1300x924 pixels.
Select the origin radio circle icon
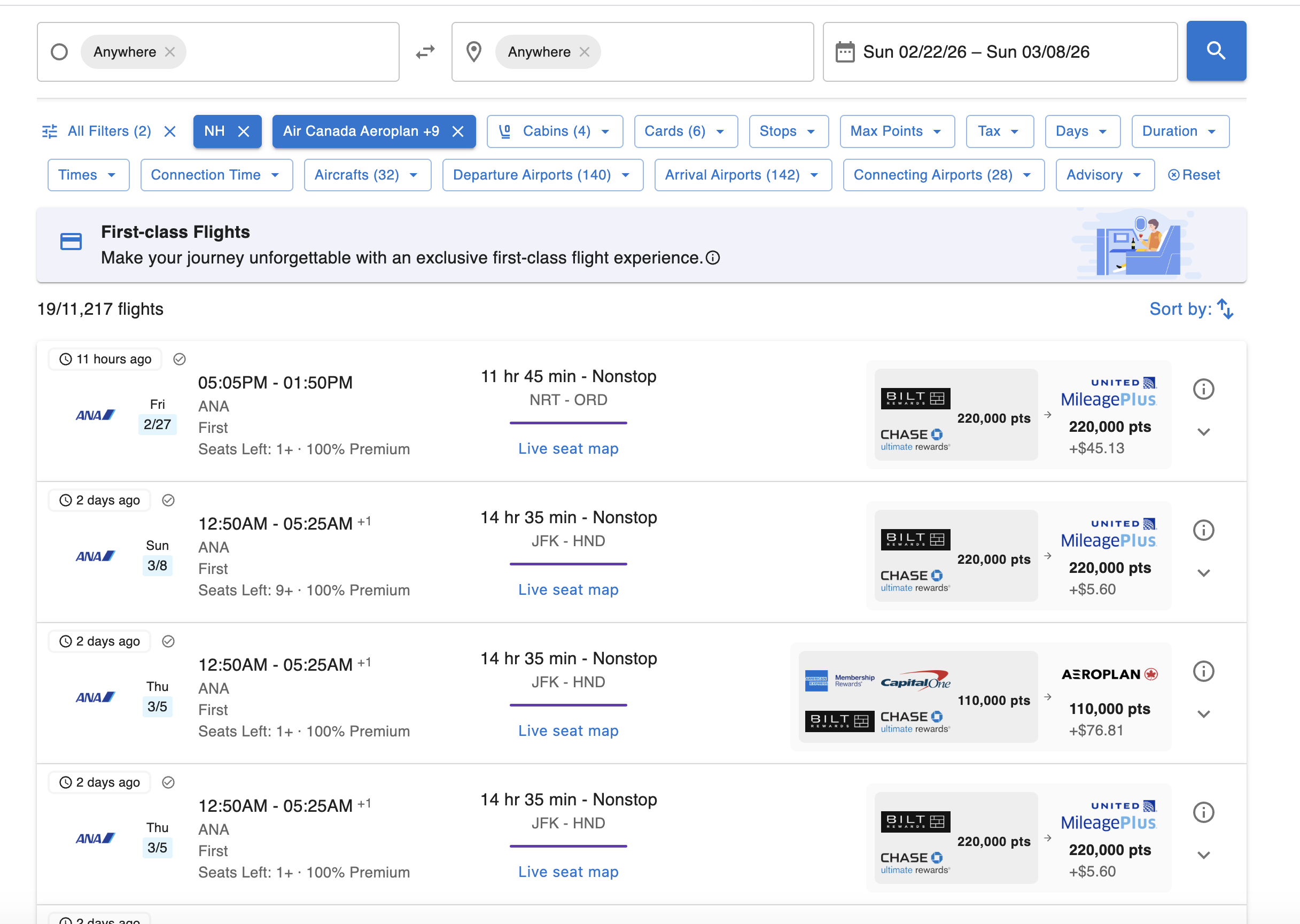[59, 52]
